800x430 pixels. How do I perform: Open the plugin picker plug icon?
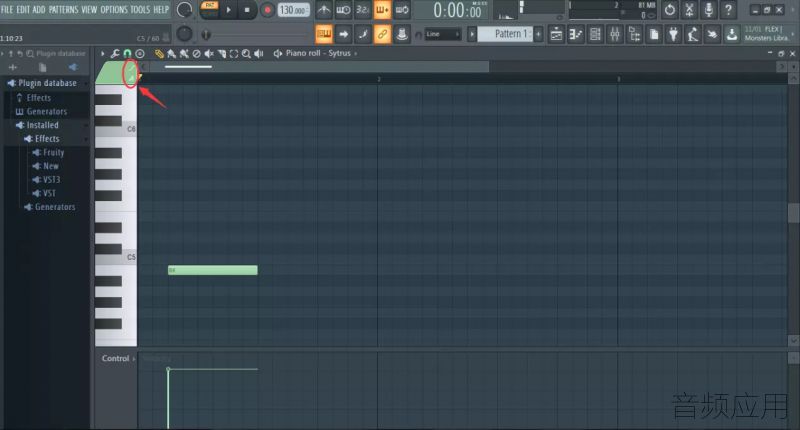pos(673,34)
